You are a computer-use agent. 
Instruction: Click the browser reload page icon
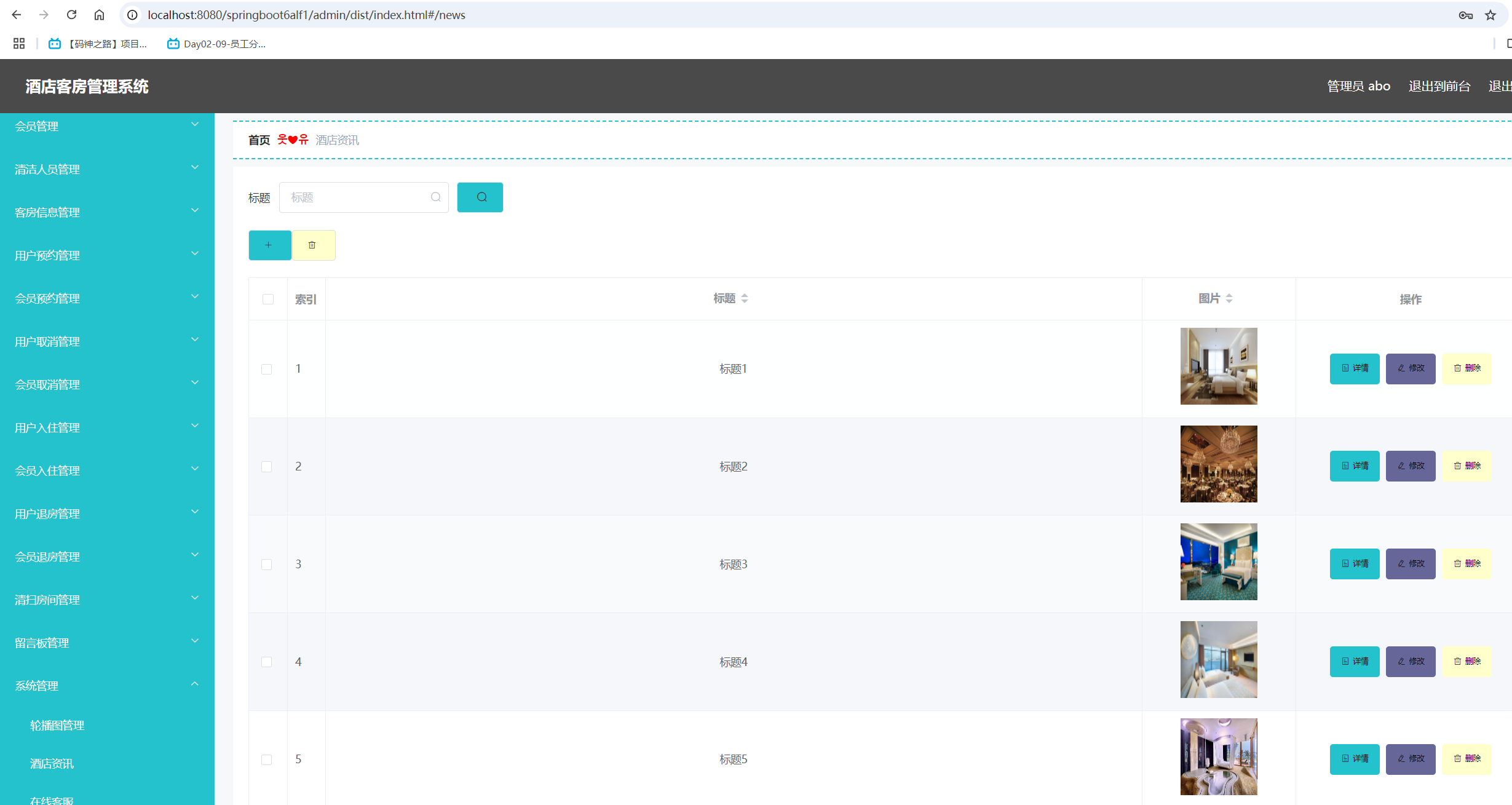(x=72, y=15)
